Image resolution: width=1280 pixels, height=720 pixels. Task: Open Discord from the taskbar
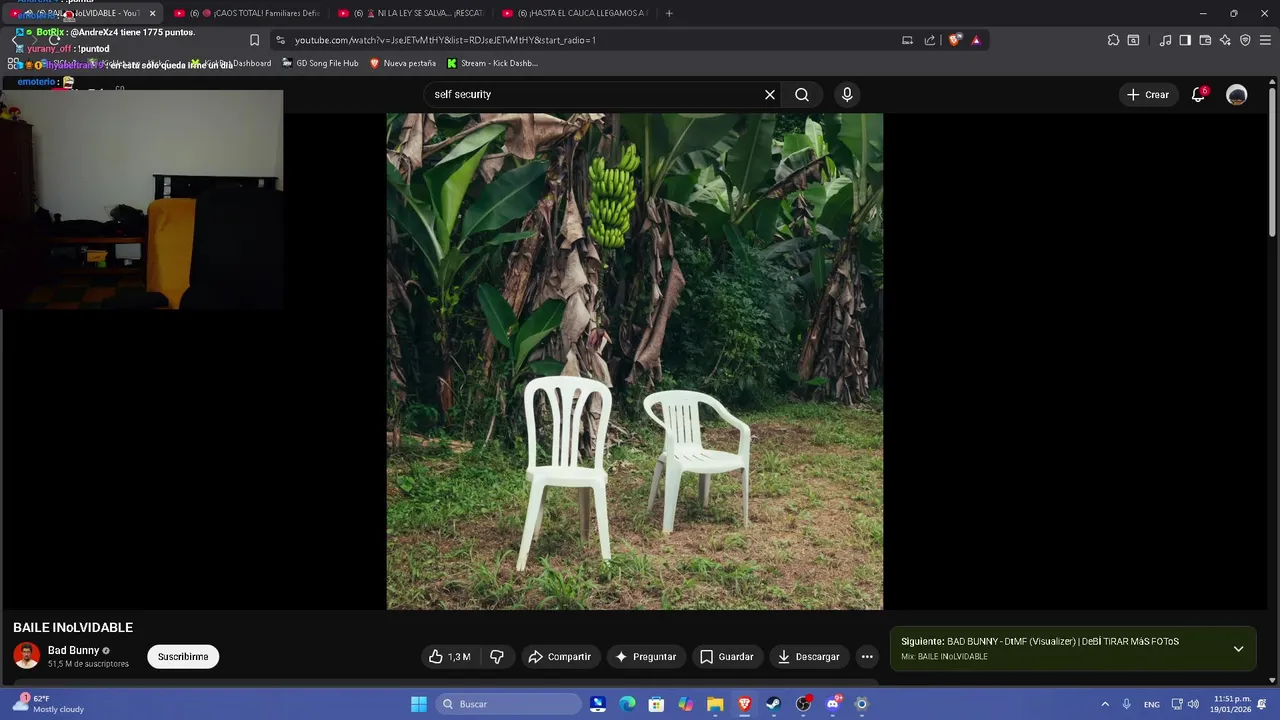click(x=832, y=704)
